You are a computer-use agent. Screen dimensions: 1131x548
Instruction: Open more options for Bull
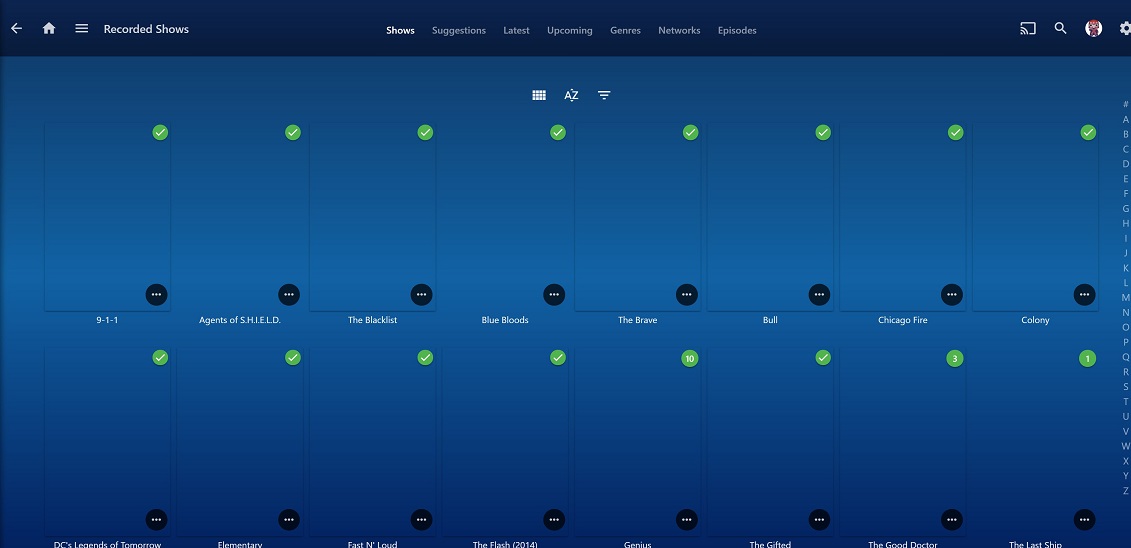coord(819,294)
